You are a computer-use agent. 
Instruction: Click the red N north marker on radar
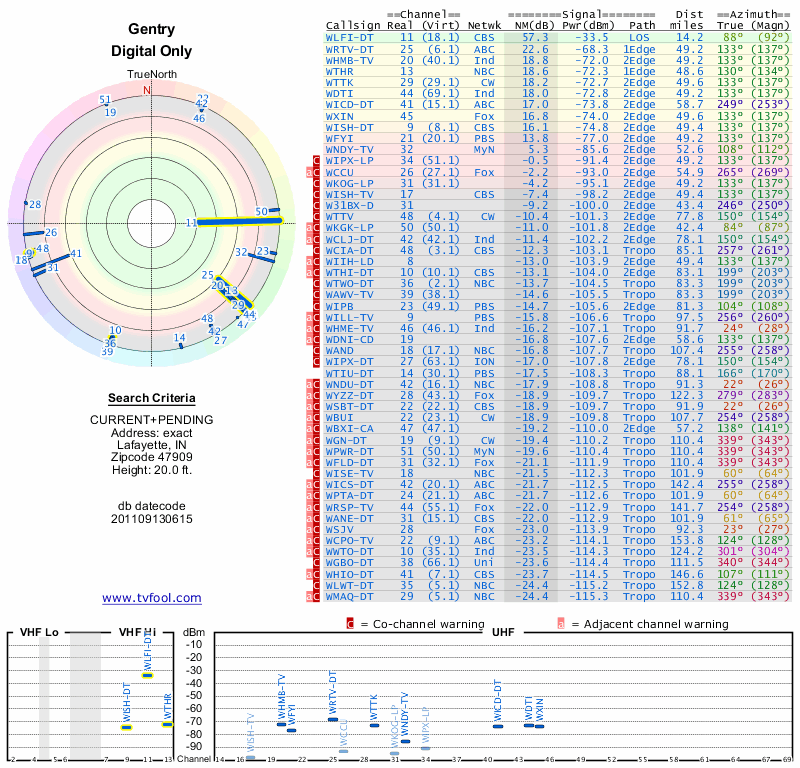click(x=148, y=90)
